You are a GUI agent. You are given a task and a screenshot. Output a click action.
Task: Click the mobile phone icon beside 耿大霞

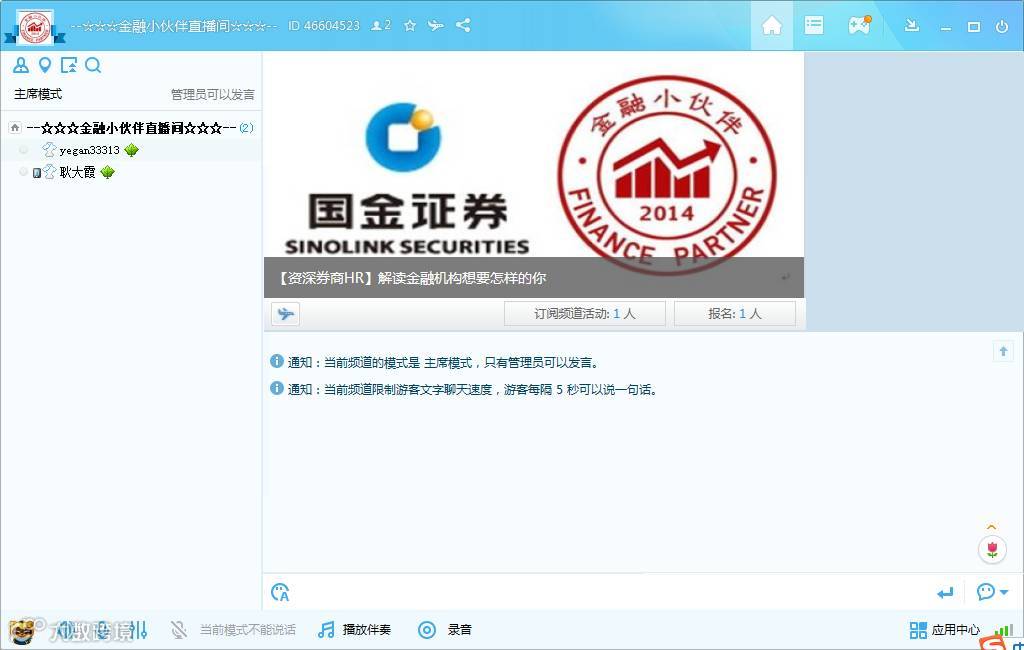click(x=37, y=173)
